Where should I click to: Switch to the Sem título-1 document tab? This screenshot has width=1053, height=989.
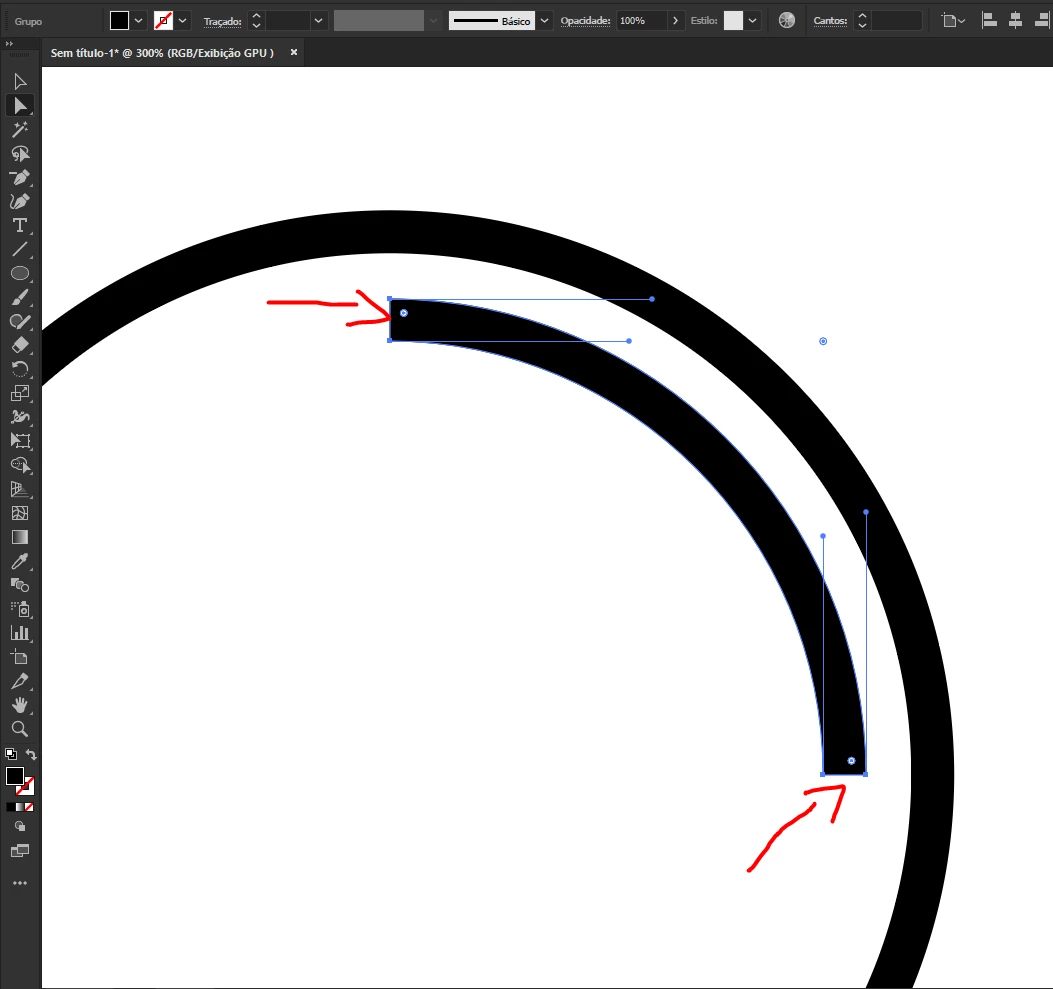[162, 53]
